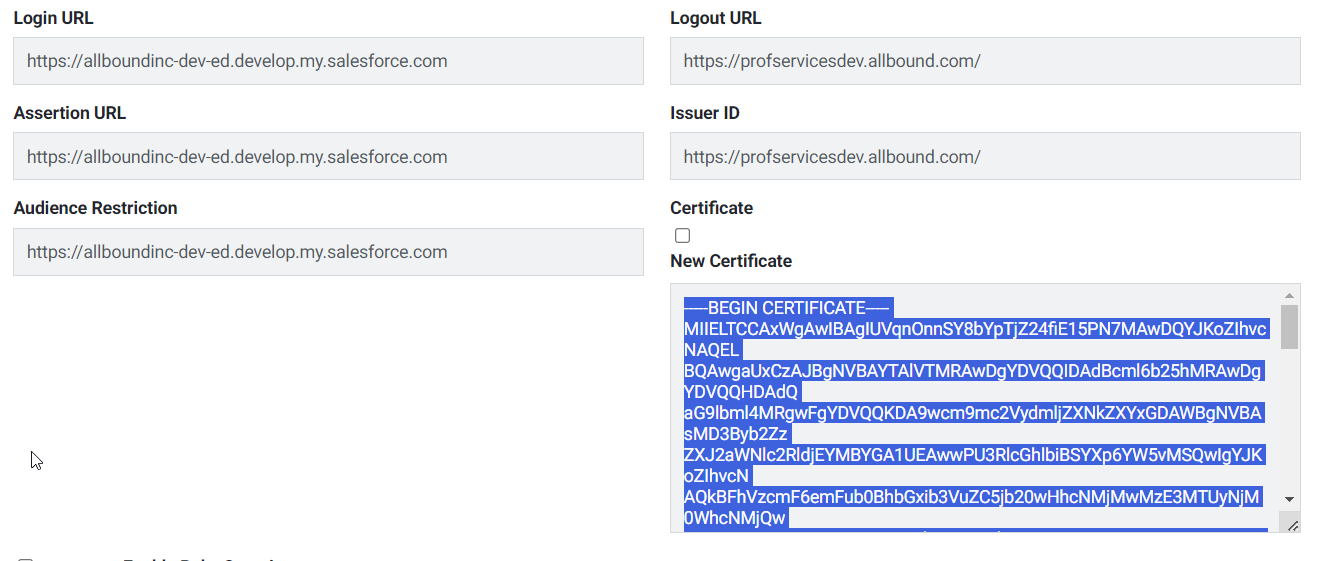The width and height of the screenshot is (1334, 561).
Task: Click the Assertion URL label
Action: click(x=70, y=113)
